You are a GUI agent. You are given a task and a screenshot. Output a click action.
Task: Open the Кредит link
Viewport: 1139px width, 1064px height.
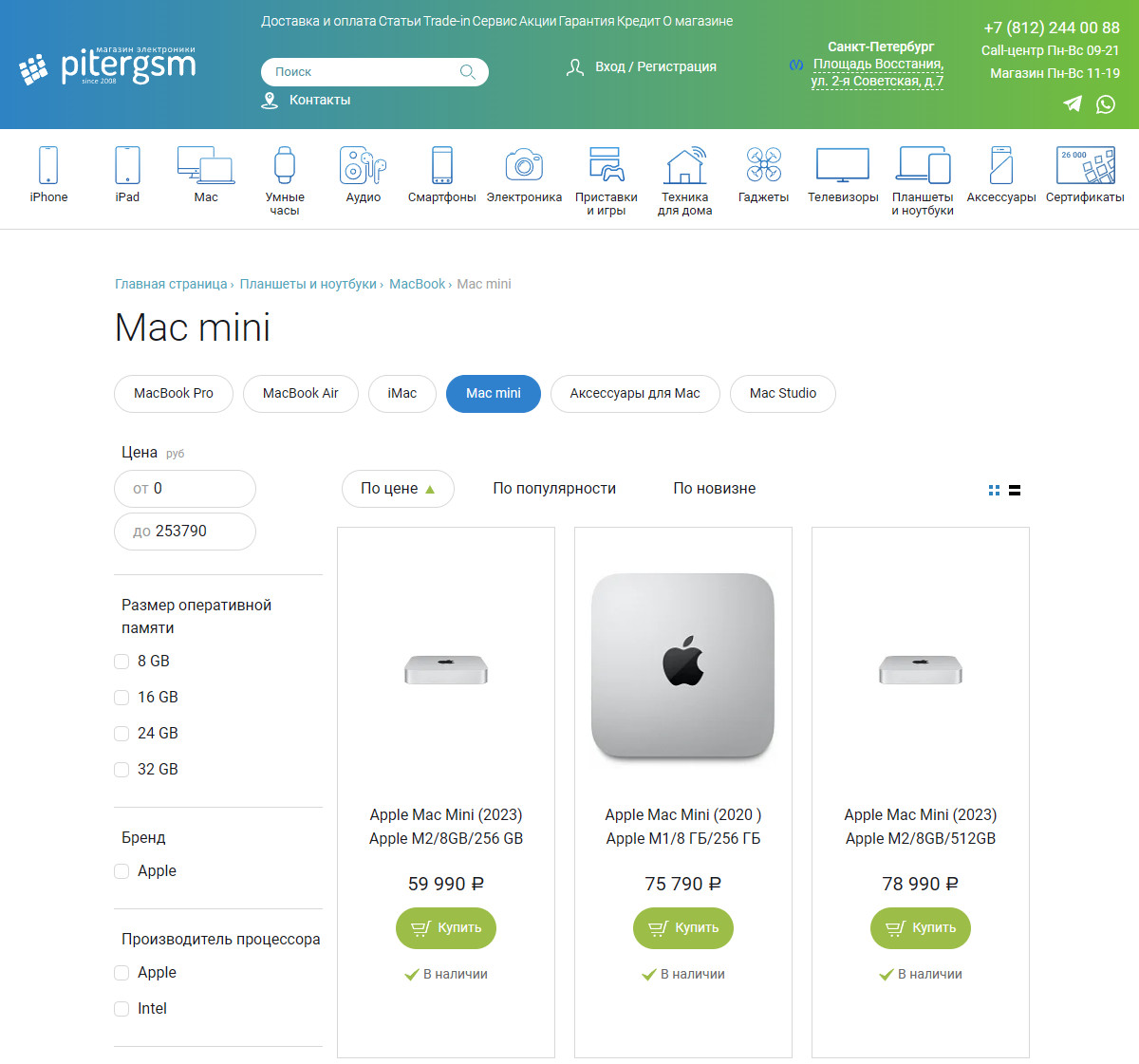(638, 21)
